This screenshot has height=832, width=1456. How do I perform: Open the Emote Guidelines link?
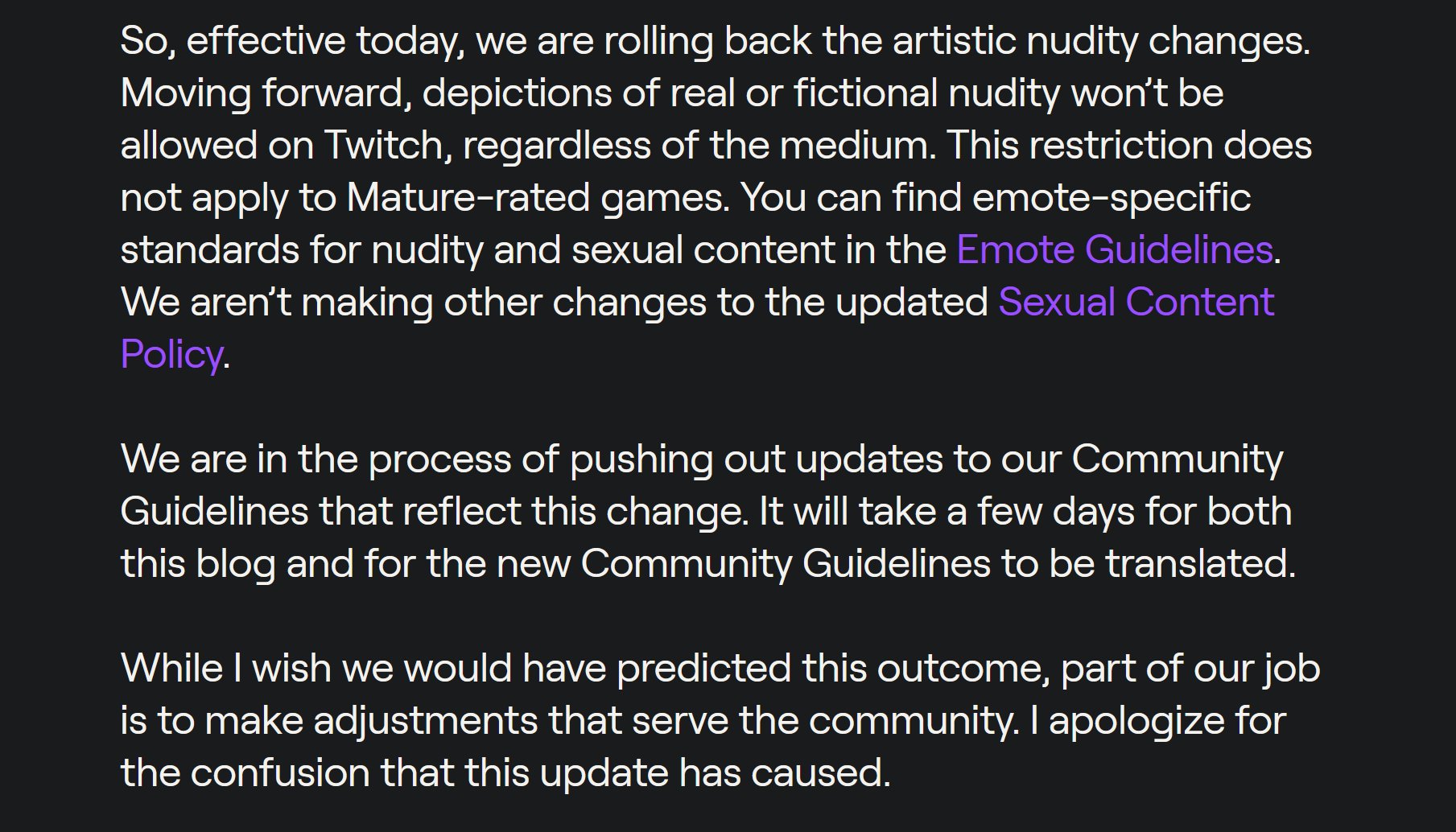tap(1115, 249)
